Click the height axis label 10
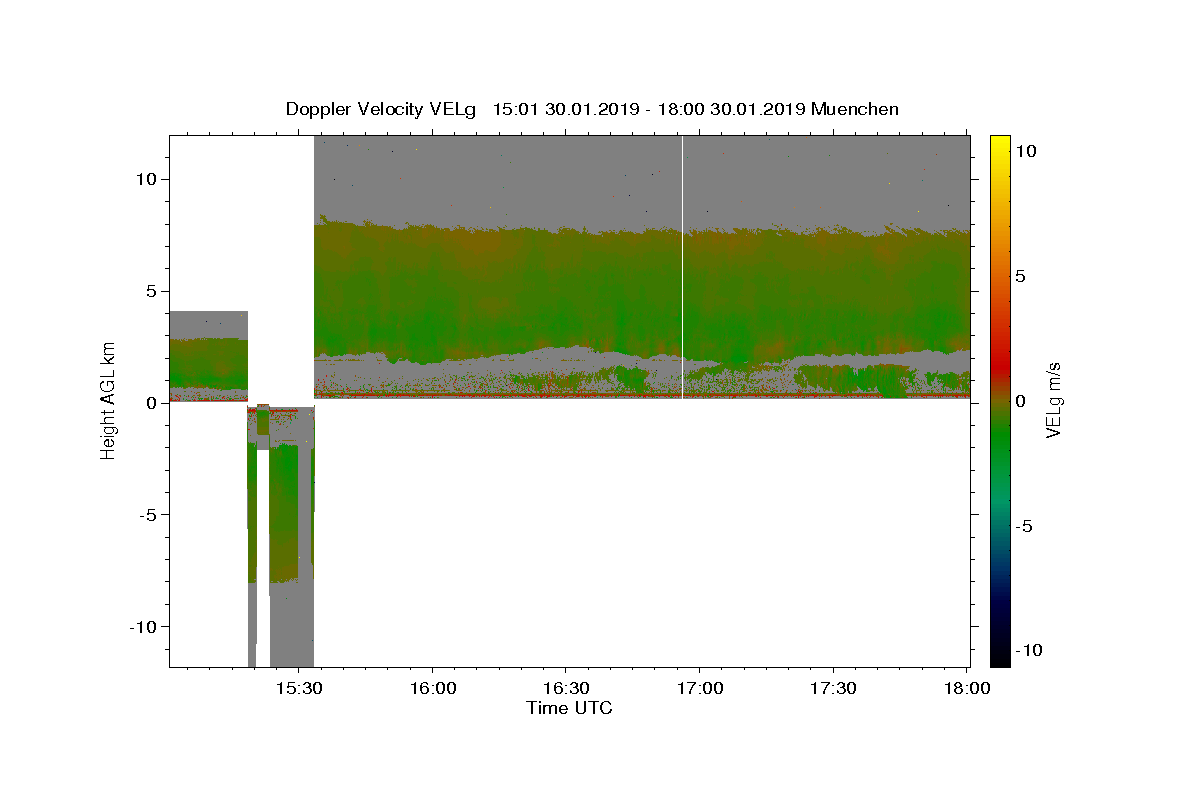Image resolution: width=1200 pixels, height=800 pixels. 148,179
